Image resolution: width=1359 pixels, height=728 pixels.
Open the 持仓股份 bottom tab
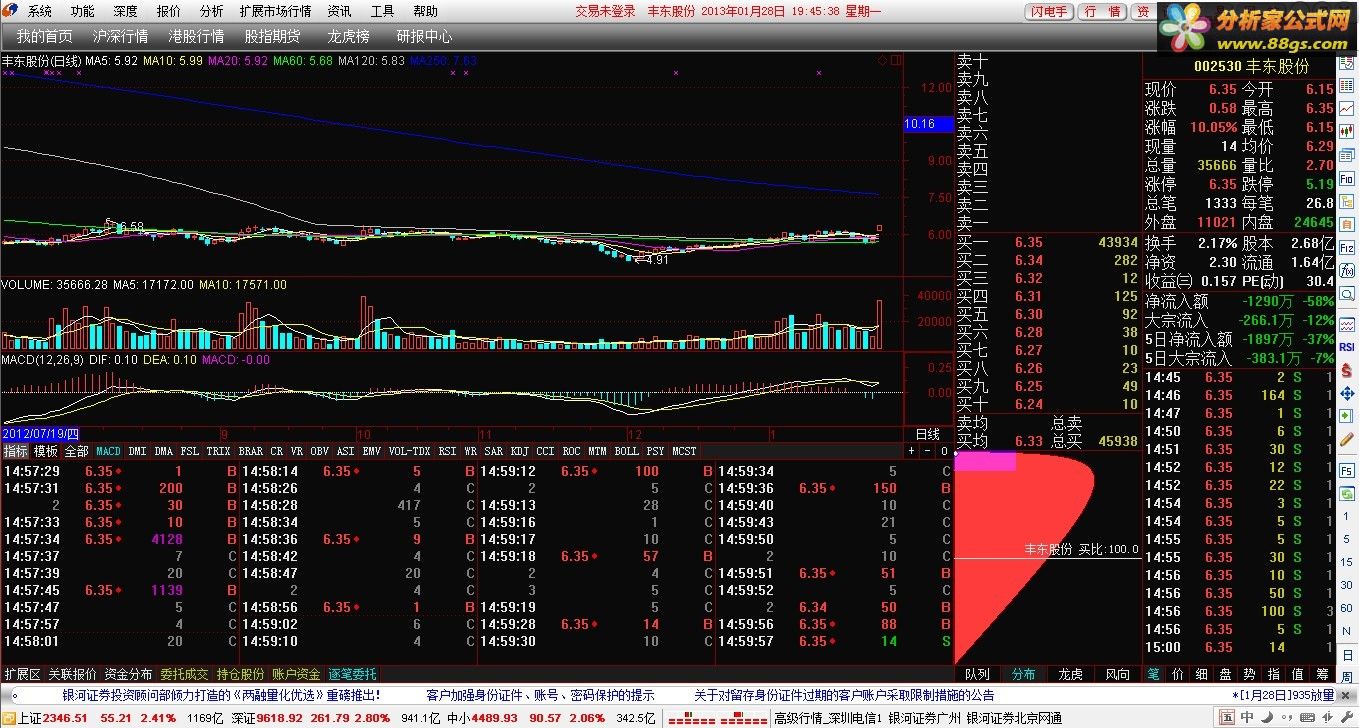pos(240,673)
